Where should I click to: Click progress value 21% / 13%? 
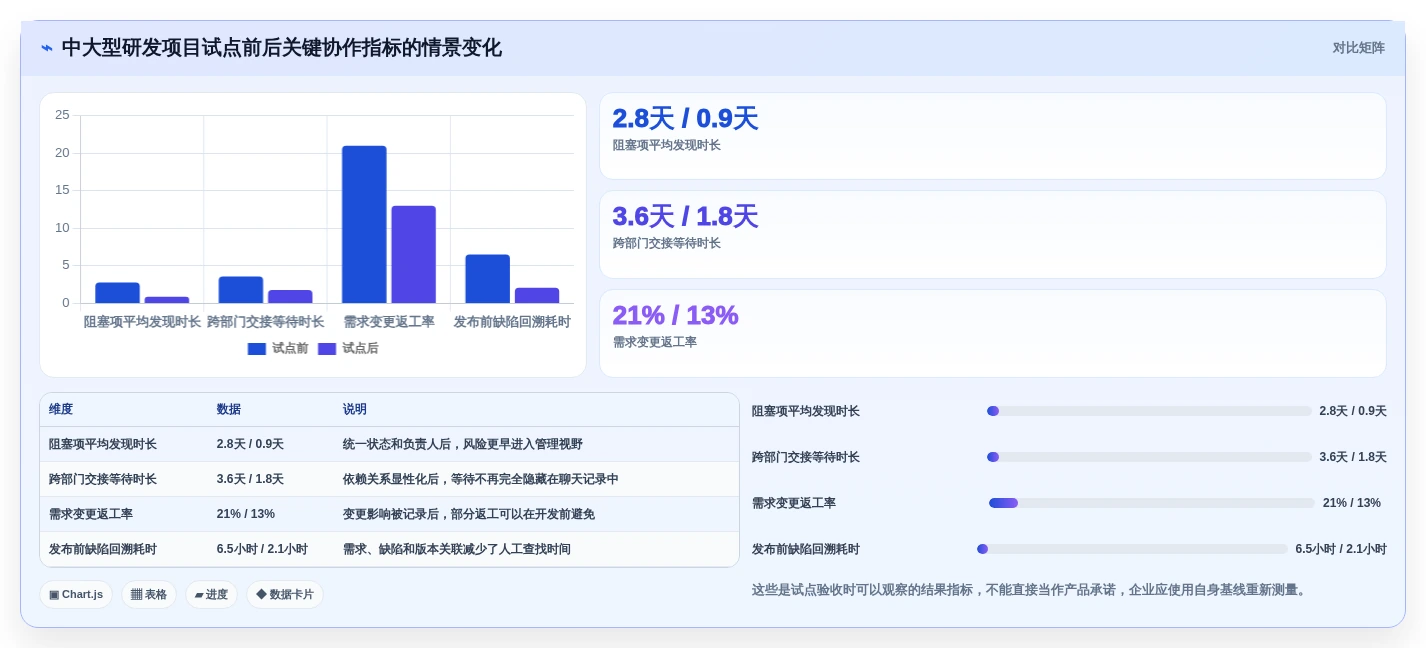click(1352, 503)
